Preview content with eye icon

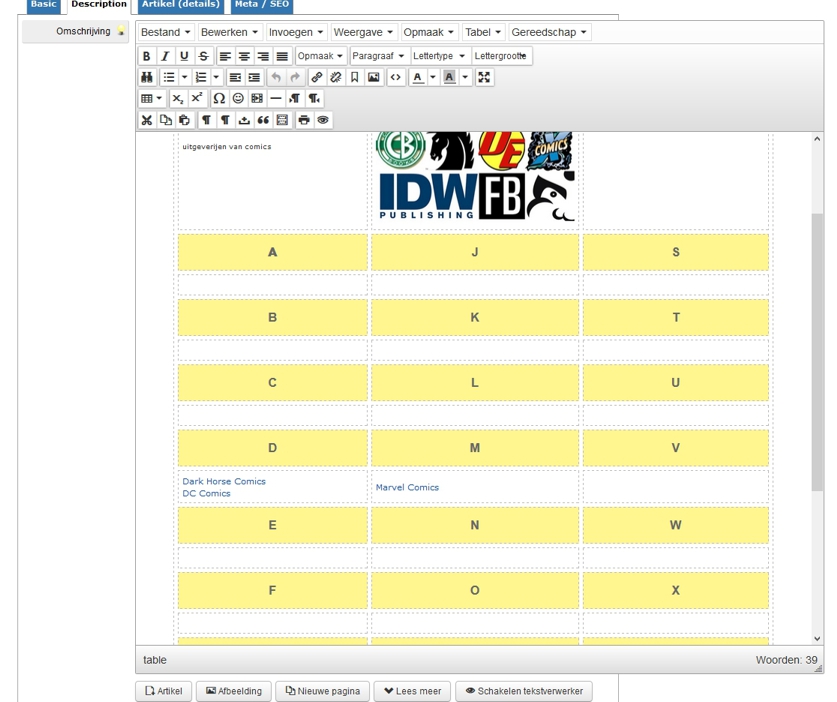[323, 120]
